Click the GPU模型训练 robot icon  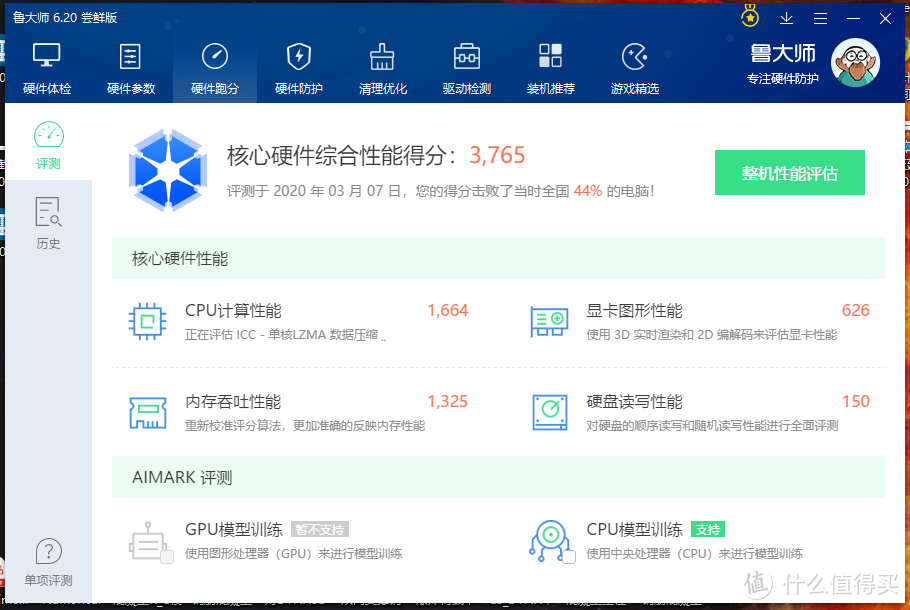146,540
